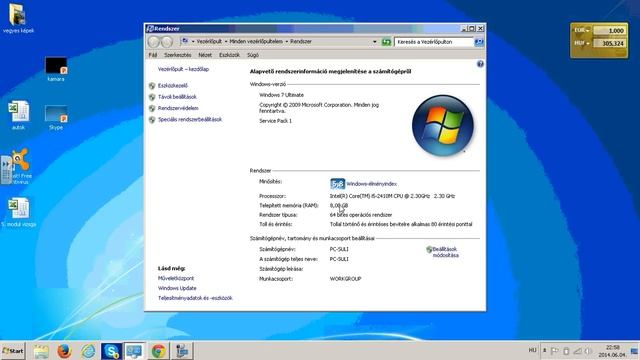This screenshot has height=360, width=640.
Task: Click the Windows 7 Ultimate text
Action: click(x=281, y=95)
